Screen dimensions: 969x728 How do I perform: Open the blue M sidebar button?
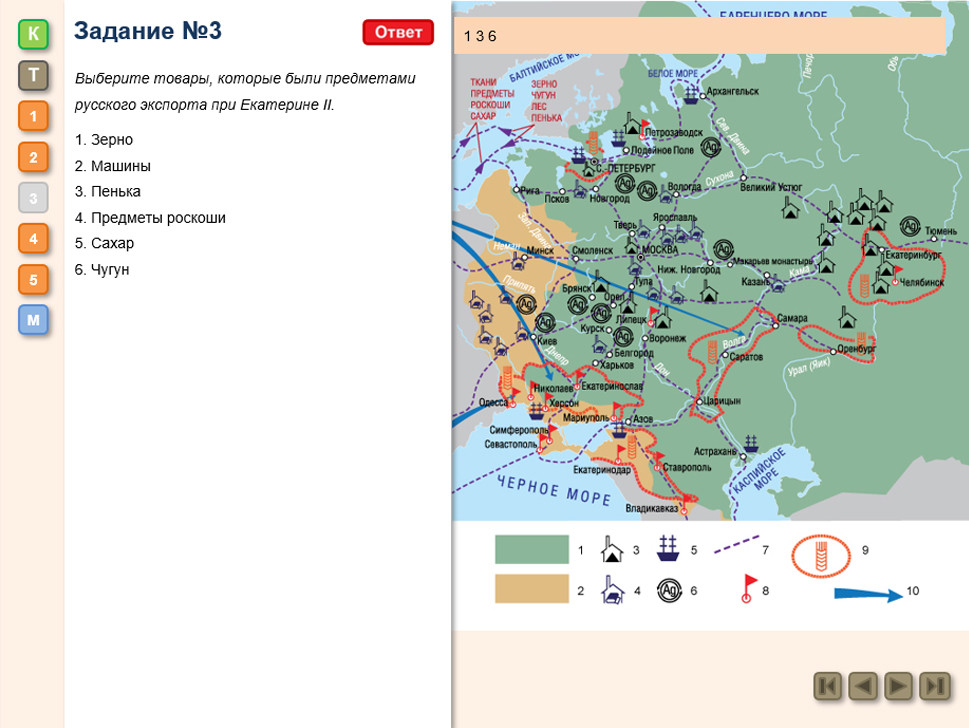[33, 321]
